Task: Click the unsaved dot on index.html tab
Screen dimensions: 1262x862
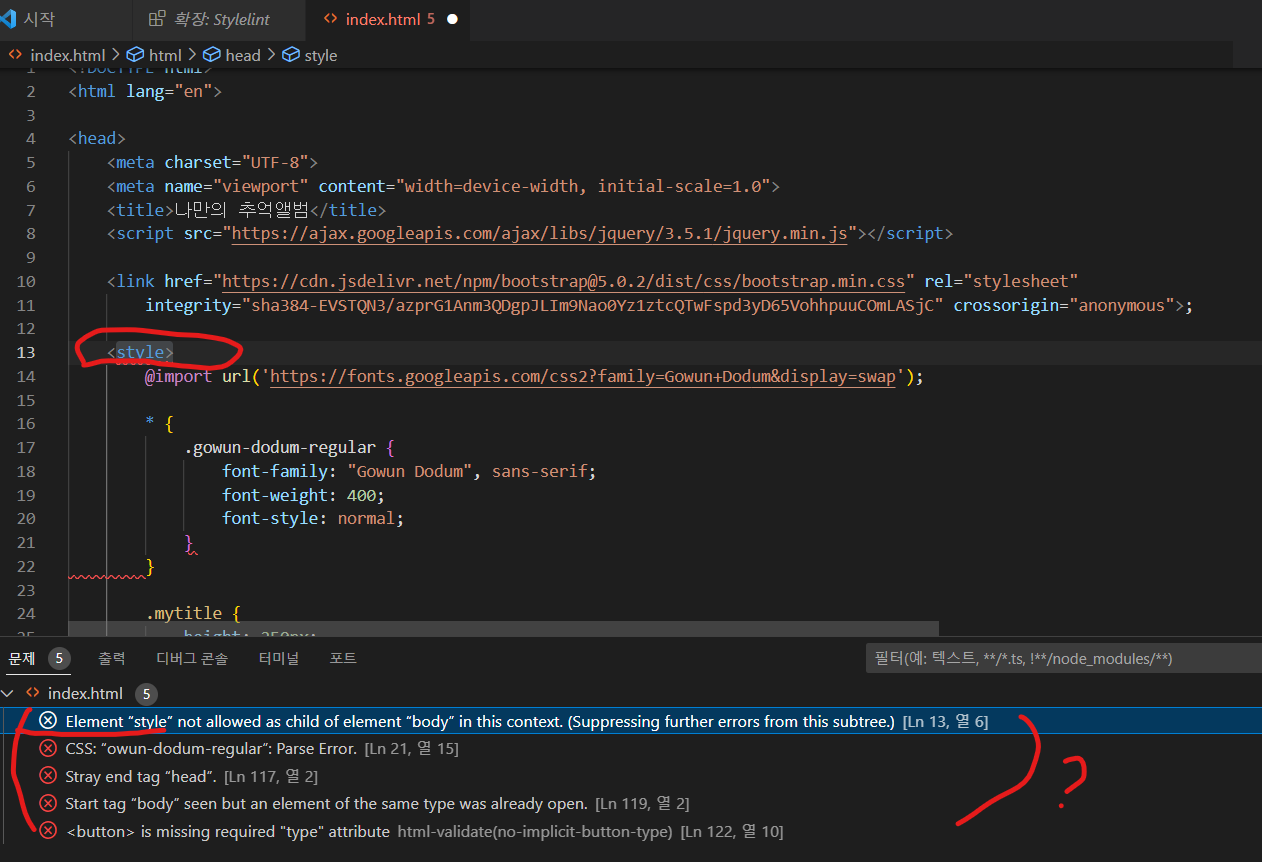Action: pyautogui.click(x=452, y=19)
